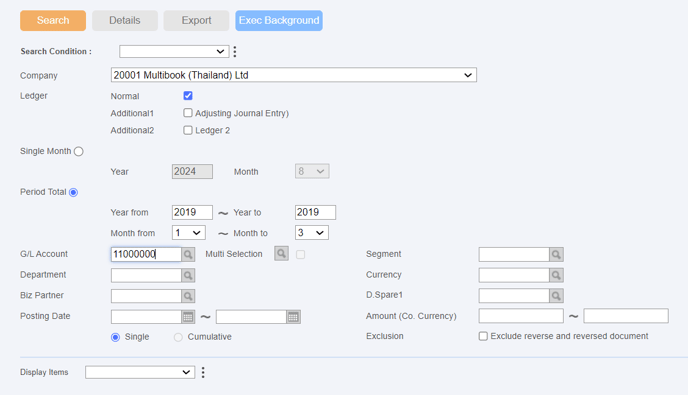Click the Year from field
The width and height of the screenshot is (688, 395).
(192, 212)
